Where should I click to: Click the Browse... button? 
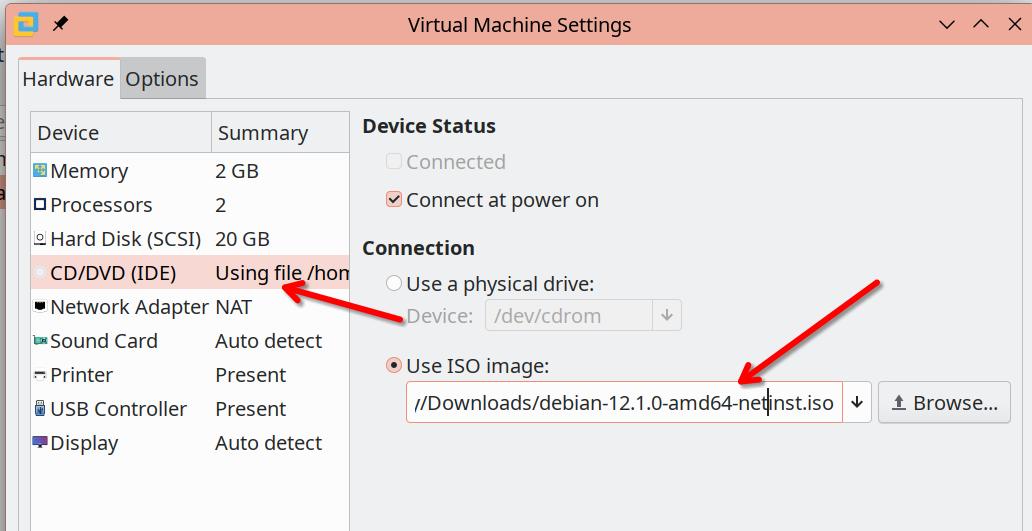tap(944, 402)
